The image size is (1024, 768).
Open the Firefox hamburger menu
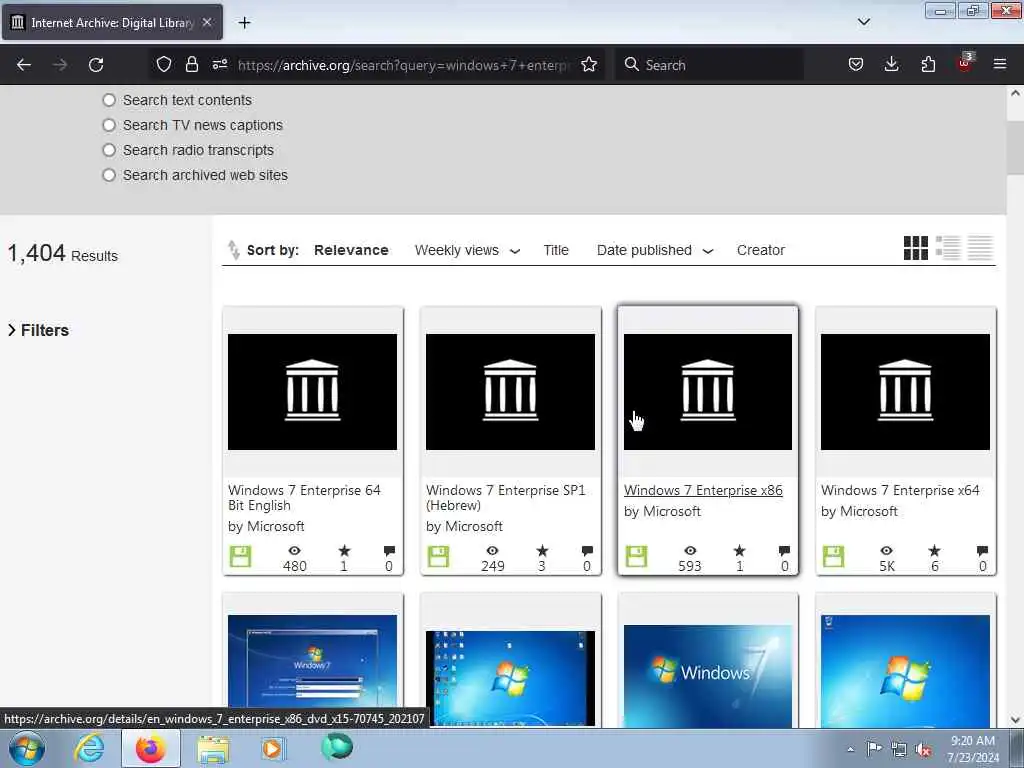(x=1000, y=64)
